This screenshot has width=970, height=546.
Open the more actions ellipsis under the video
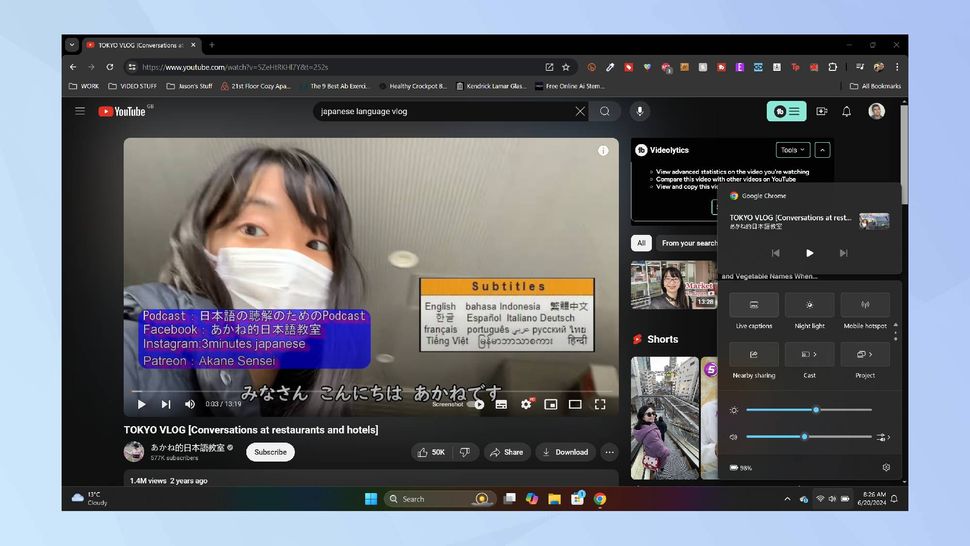609,453
